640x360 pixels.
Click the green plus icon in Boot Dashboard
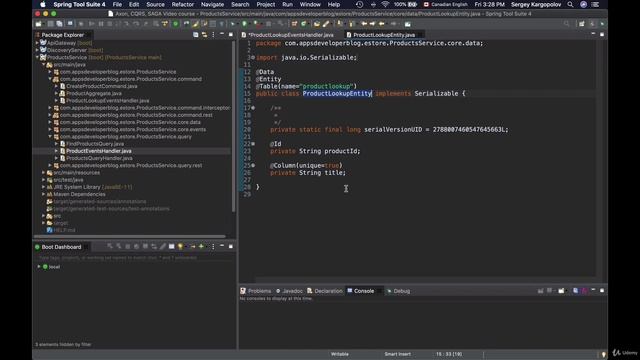[201, 247]
